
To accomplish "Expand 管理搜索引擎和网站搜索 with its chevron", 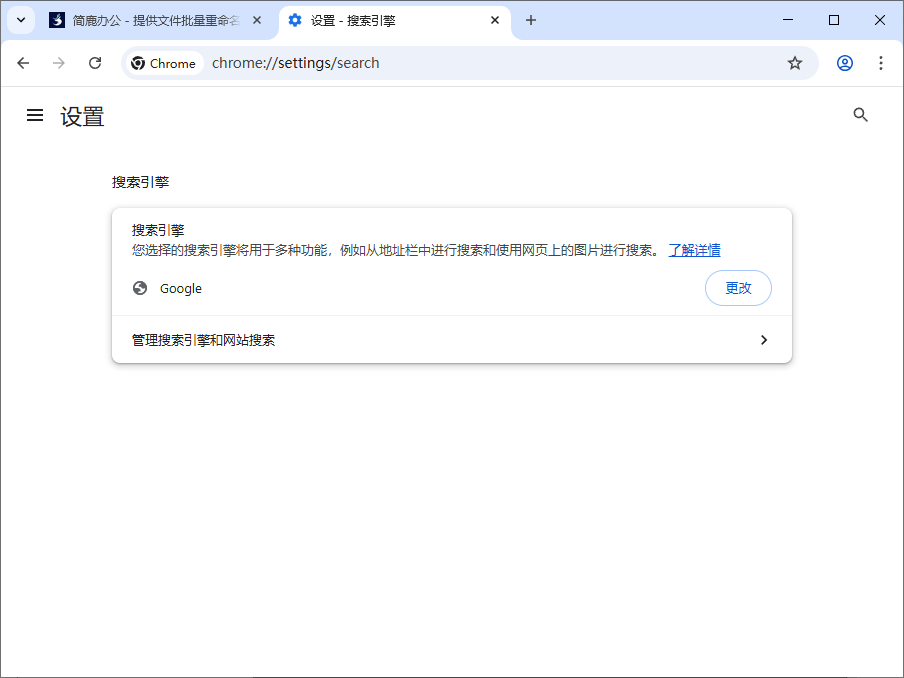I will point(763,340).
